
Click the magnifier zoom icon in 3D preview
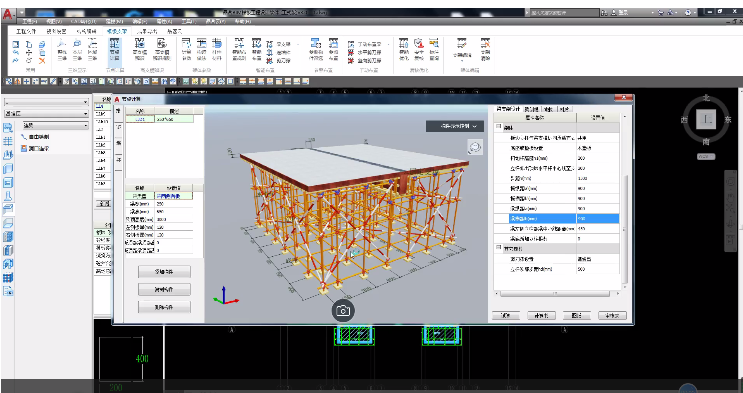pos(474,147)
